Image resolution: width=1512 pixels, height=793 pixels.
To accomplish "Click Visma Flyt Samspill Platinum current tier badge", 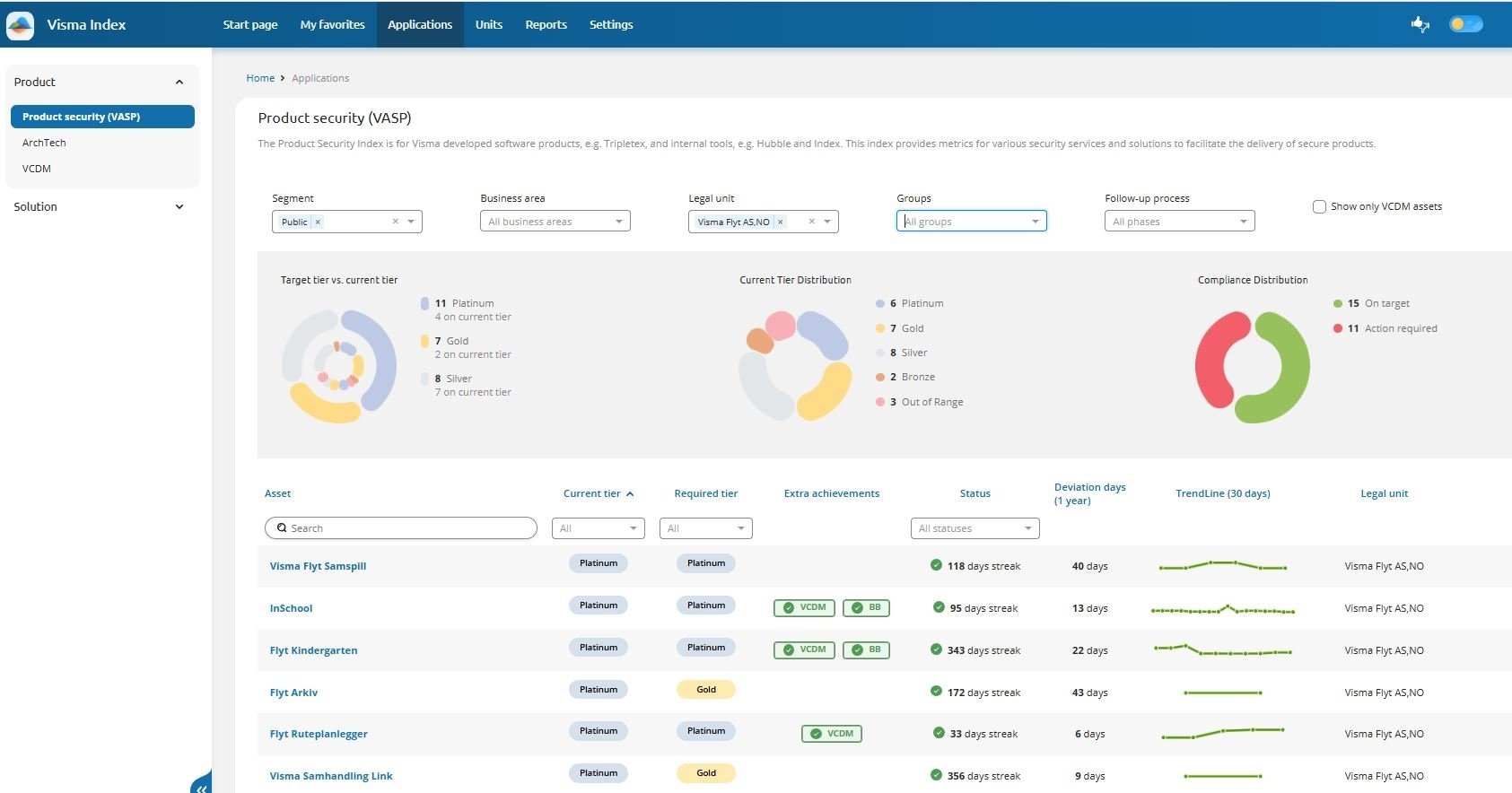I will pyautogui.click(x=599, y=563).
